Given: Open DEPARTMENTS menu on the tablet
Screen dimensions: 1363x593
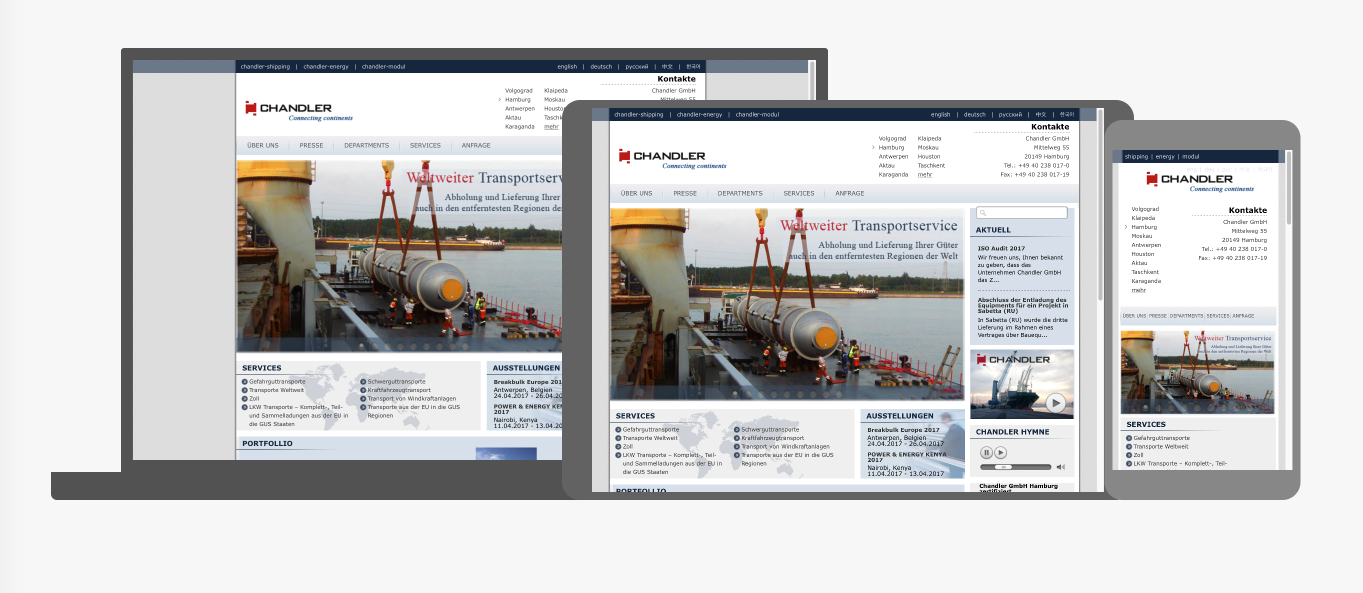Looking at the screenshot, I should tap(740, 193).
